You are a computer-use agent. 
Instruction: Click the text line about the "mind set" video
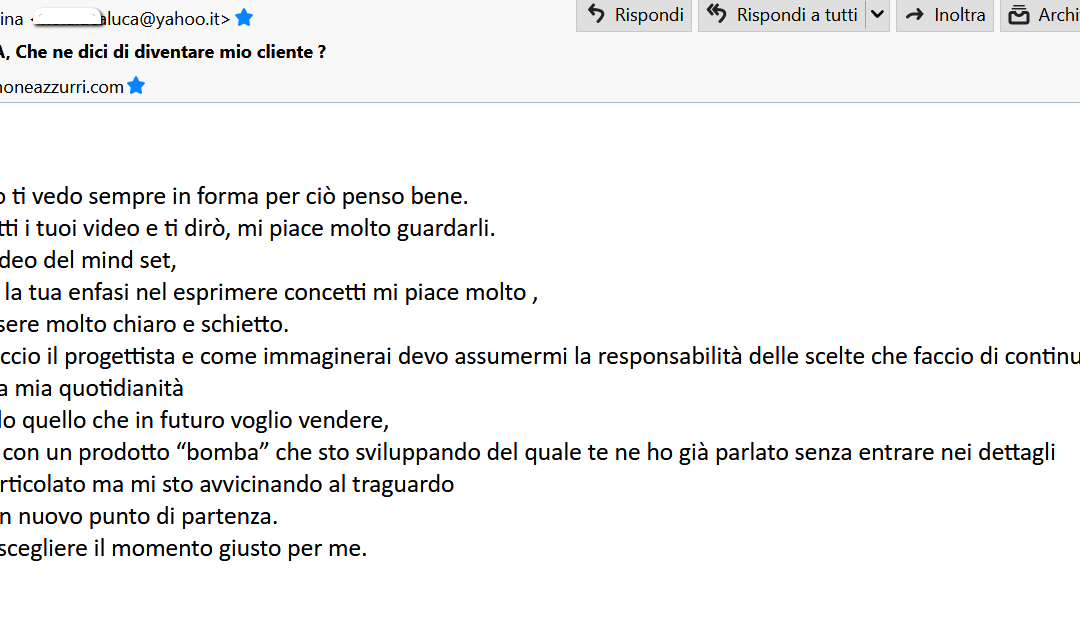click(x=88, y=260)
